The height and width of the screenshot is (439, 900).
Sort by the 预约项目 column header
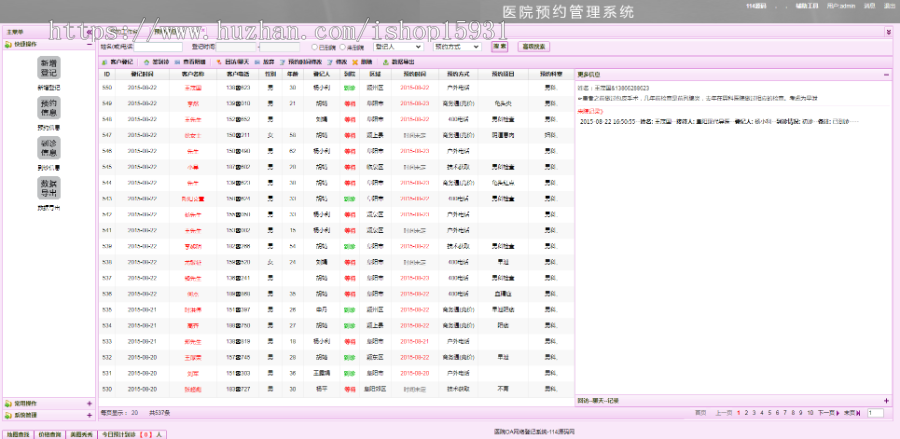(503, 75)
